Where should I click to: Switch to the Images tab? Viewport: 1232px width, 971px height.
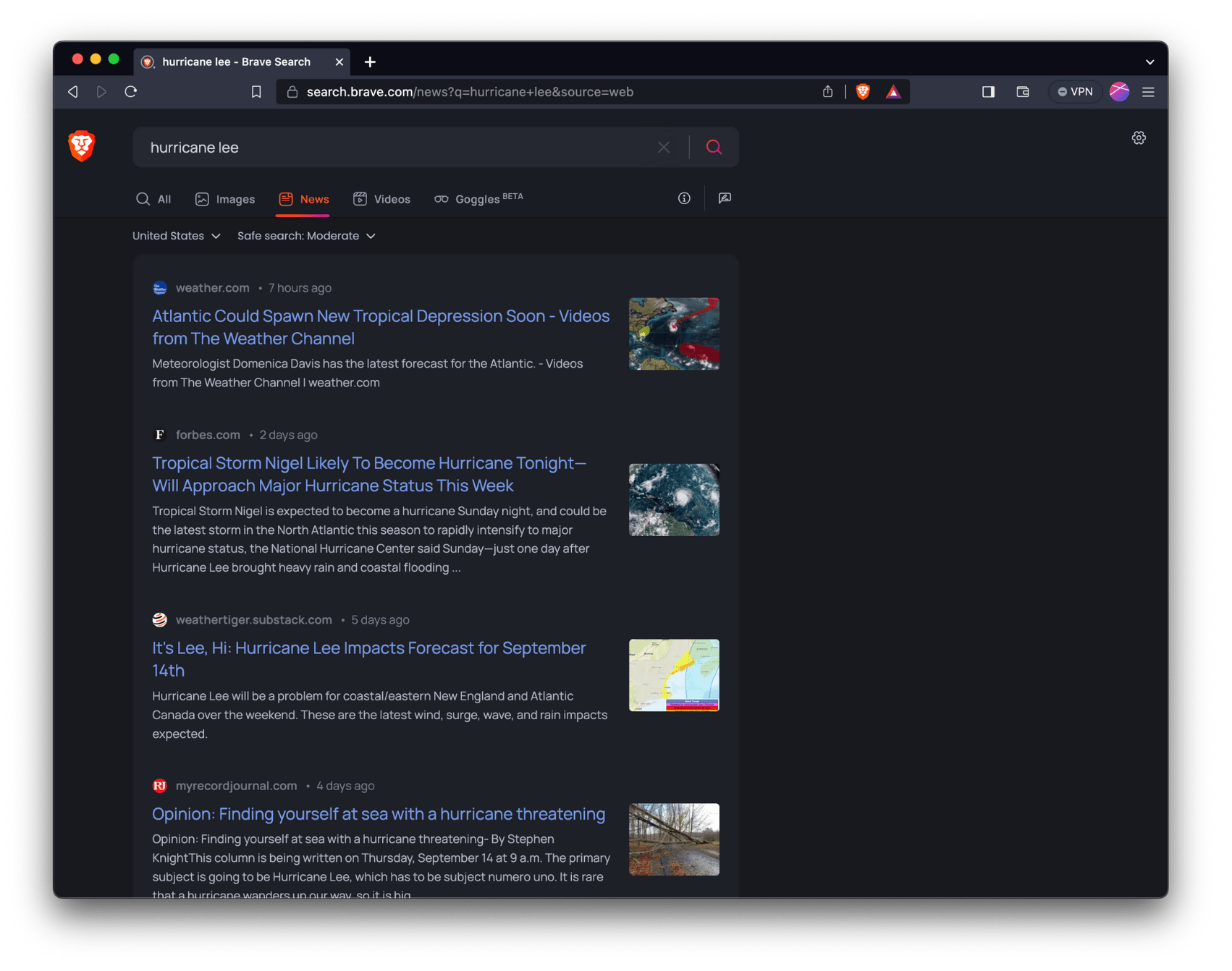[x=225, y=199]
